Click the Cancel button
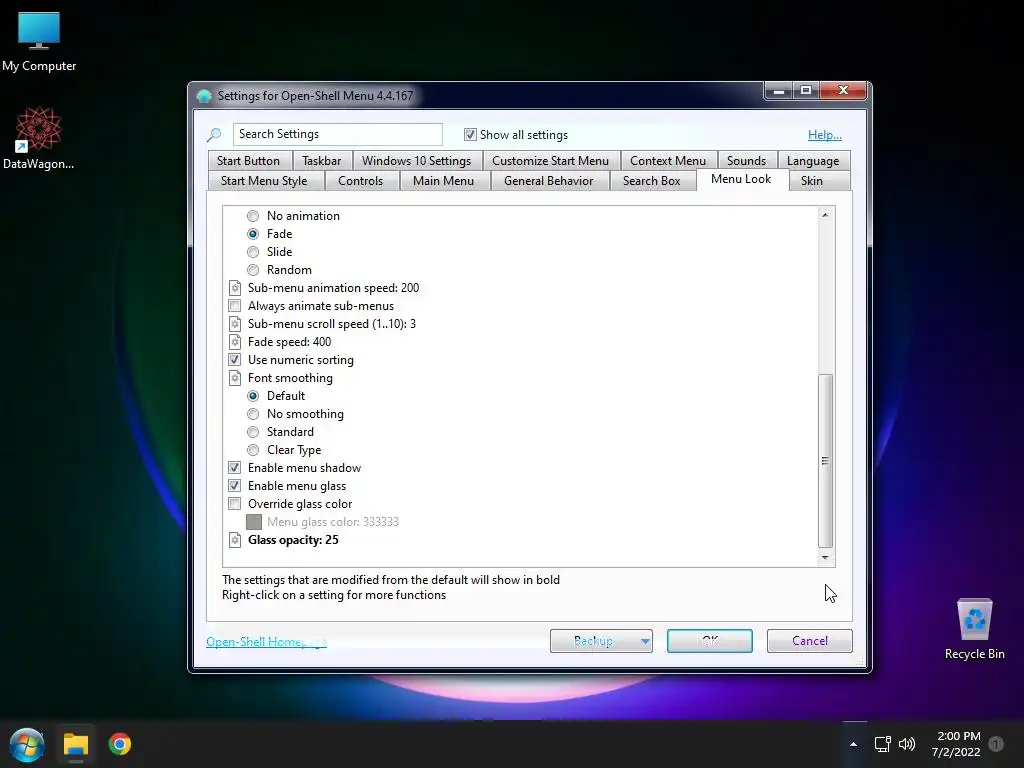1024x768 pixels. pyautogui.click(x=810, y=641)
